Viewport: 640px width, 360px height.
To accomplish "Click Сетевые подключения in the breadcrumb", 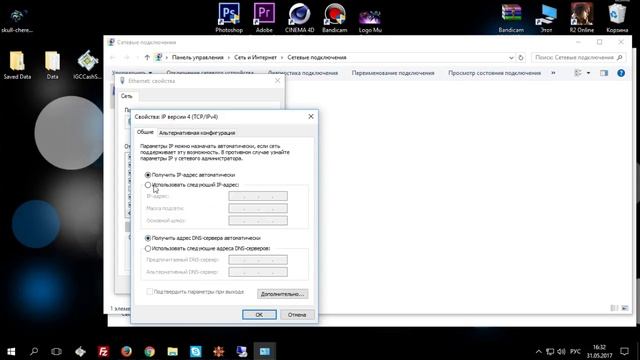I will [317, 58].
